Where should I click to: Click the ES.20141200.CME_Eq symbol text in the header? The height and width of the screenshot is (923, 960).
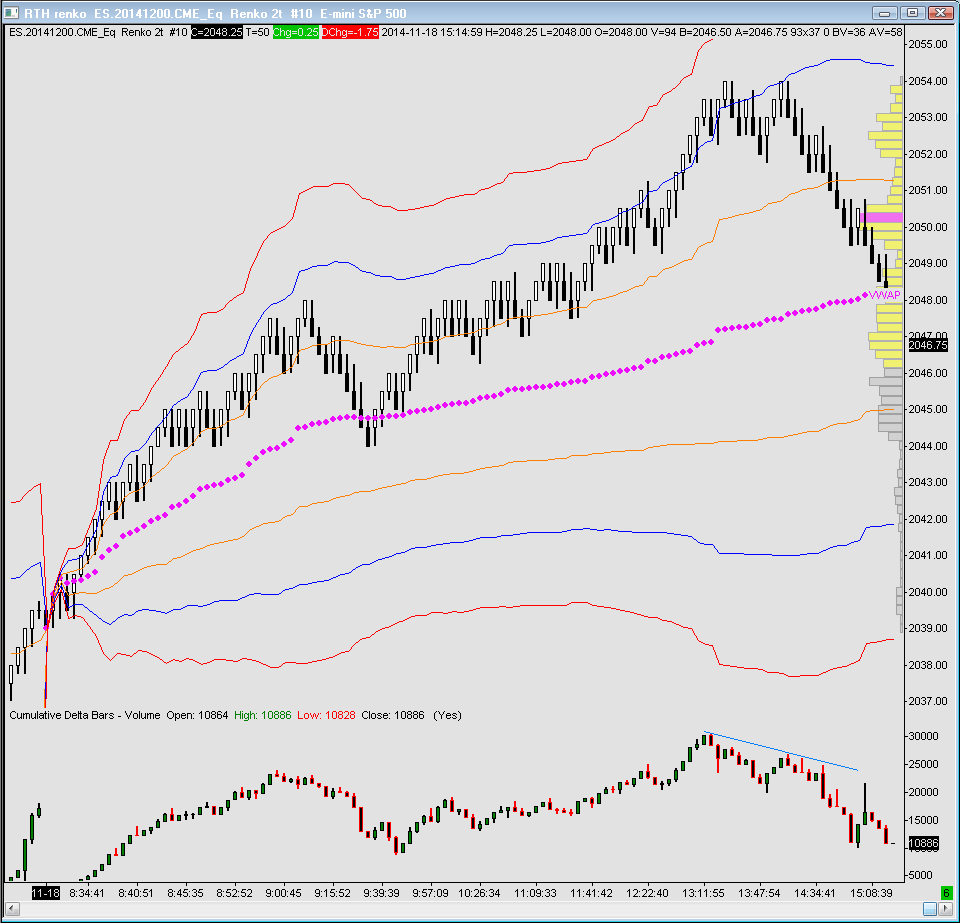[62, 32]
